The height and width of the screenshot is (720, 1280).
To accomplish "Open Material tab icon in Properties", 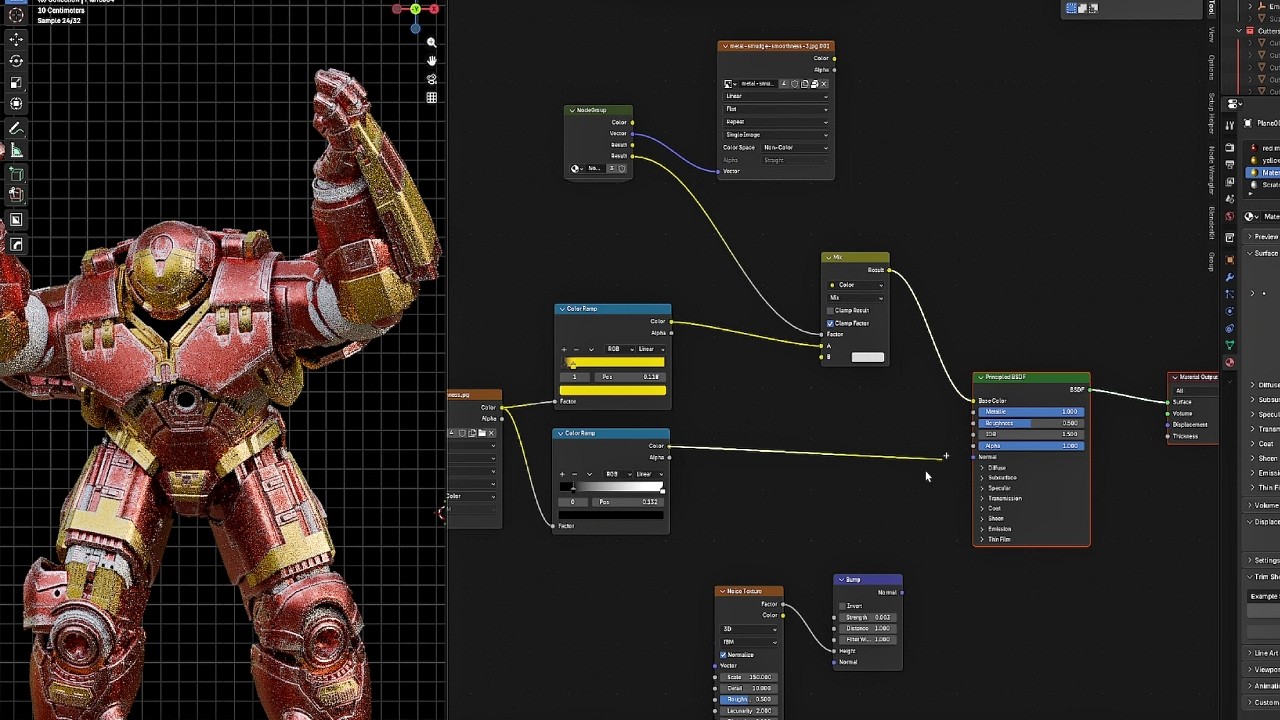I will coord(1230,363).
